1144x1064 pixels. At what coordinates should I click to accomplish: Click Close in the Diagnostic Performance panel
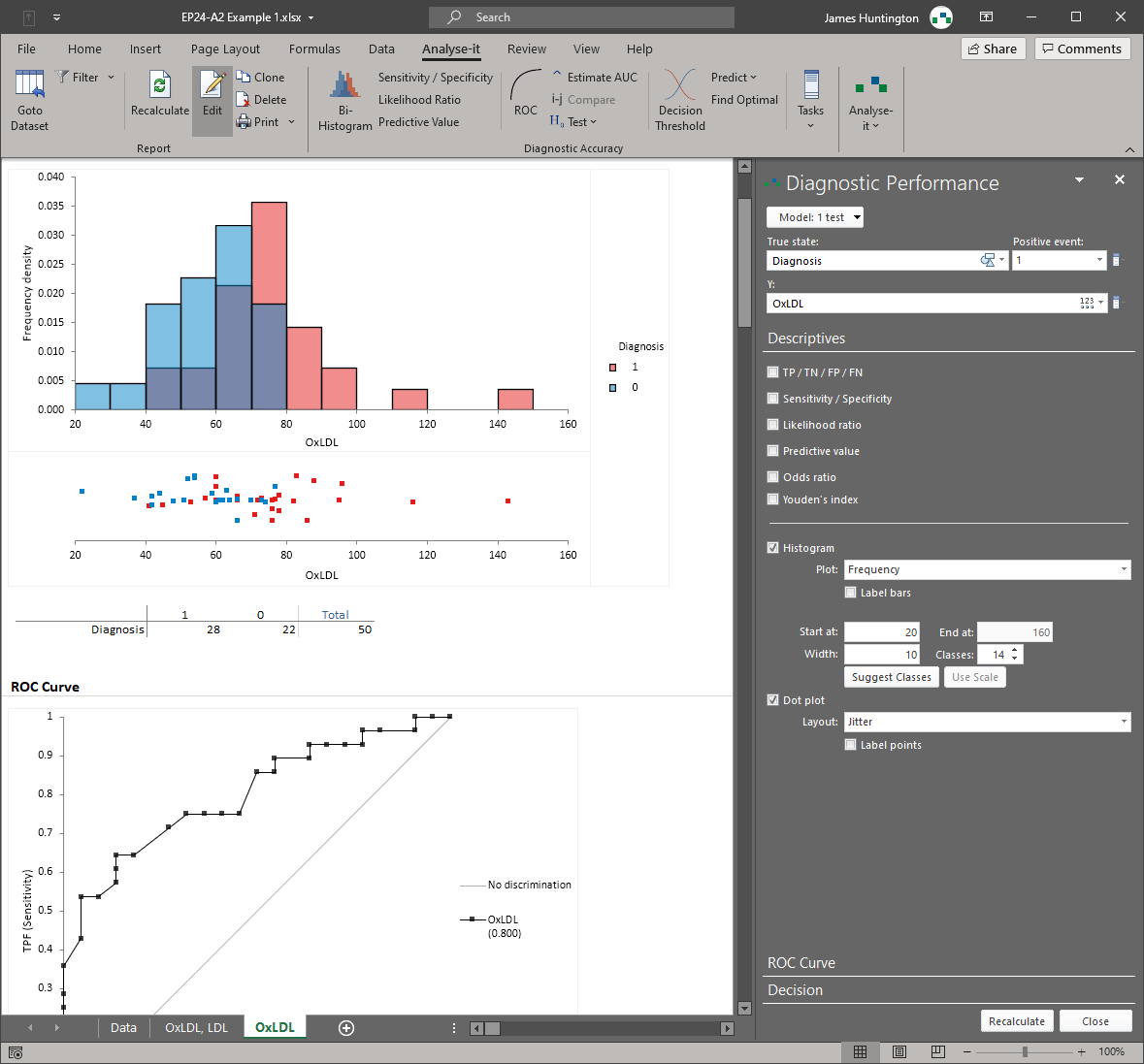[x=1095, y=1020]
